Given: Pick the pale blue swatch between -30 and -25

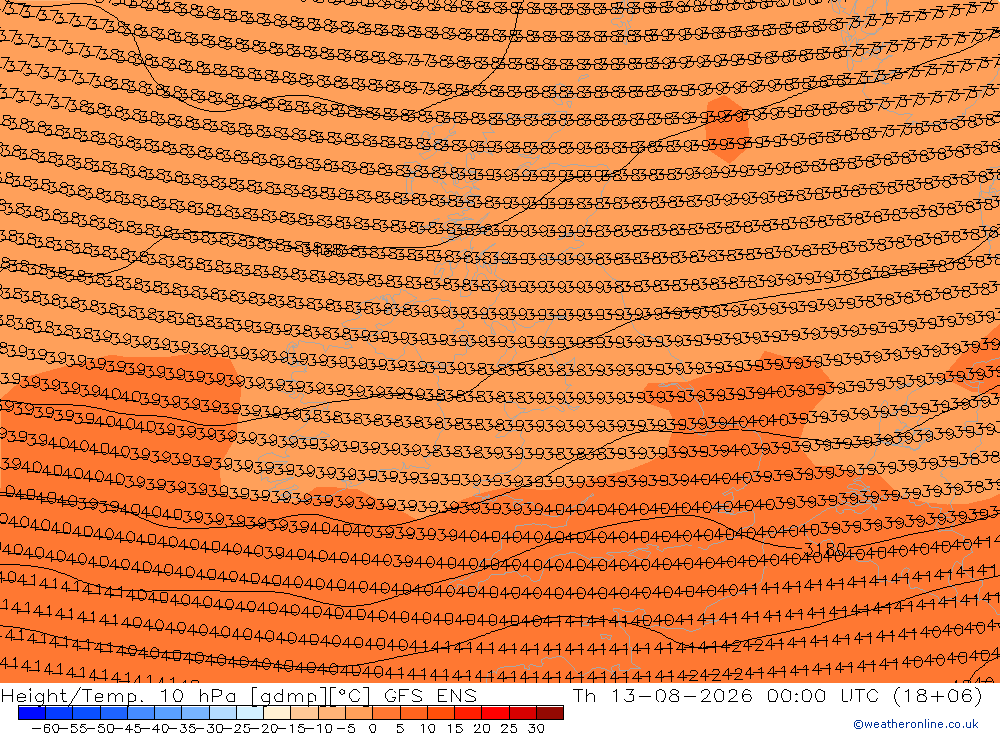Looking at the screenshot, I should click(x=223, y=713).
